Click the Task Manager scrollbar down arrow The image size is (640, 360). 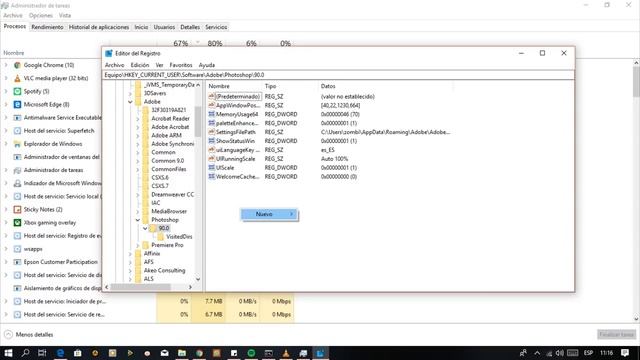(x=636, y=319)
